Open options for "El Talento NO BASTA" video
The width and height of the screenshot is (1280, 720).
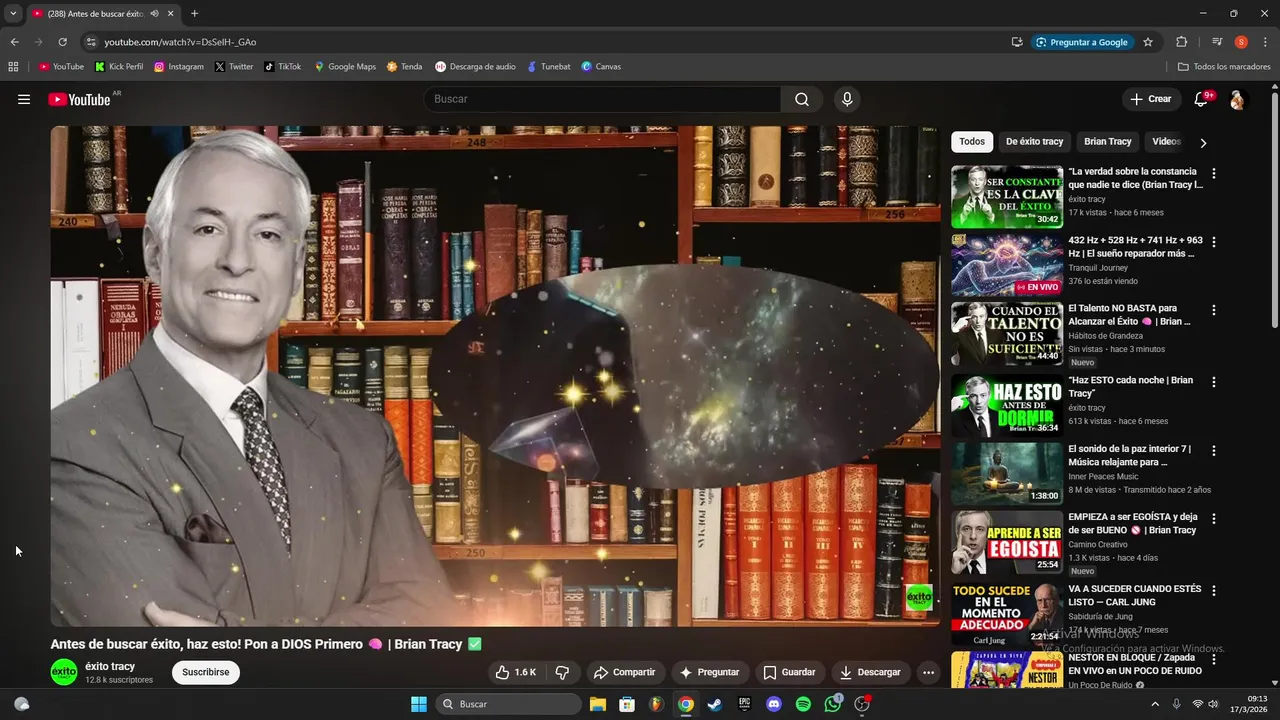point(1214,310)
